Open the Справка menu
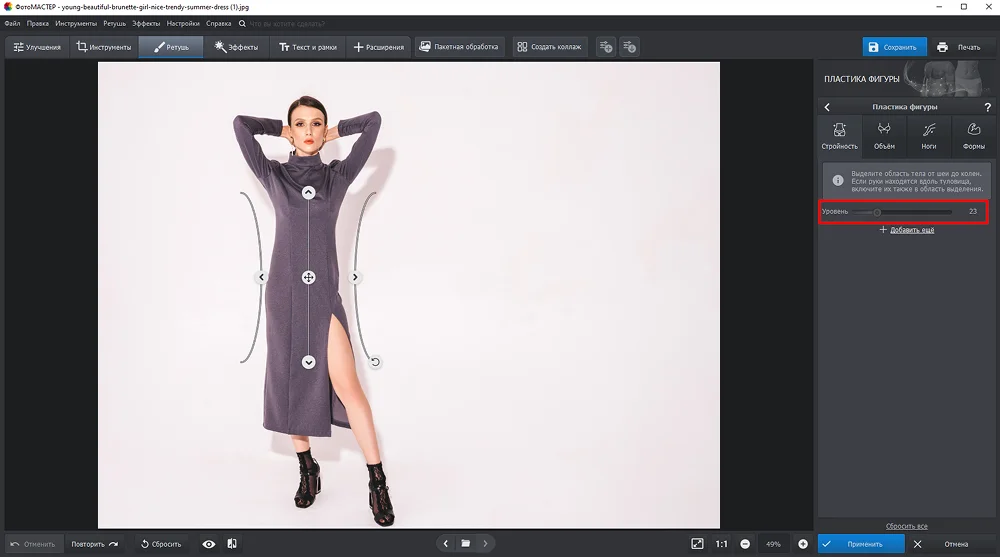This screenshot has height=557, width=1000. [x=219, y=24]
